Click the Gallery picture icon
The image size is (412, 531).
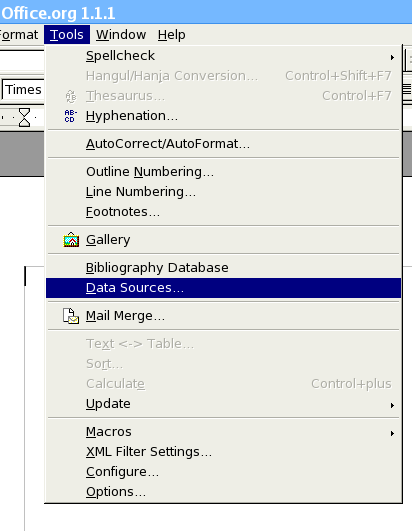coord(71,239)
